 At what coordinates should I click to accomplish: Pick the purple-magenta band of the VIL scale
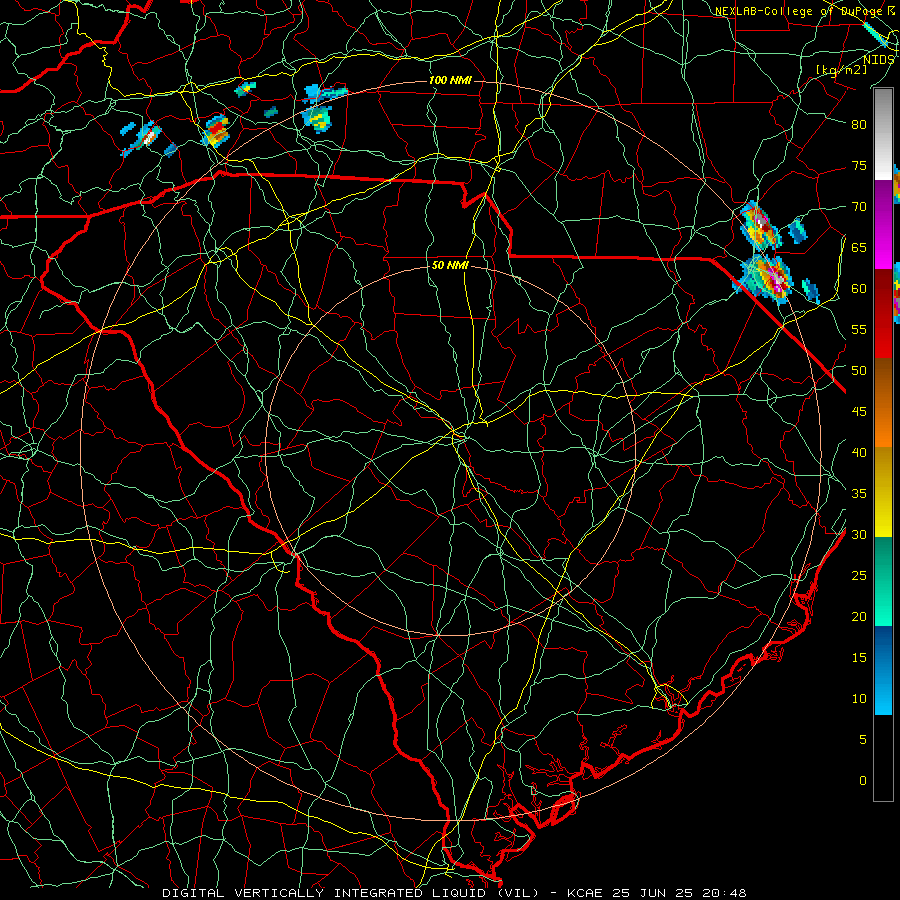click(x=883, y=224)
